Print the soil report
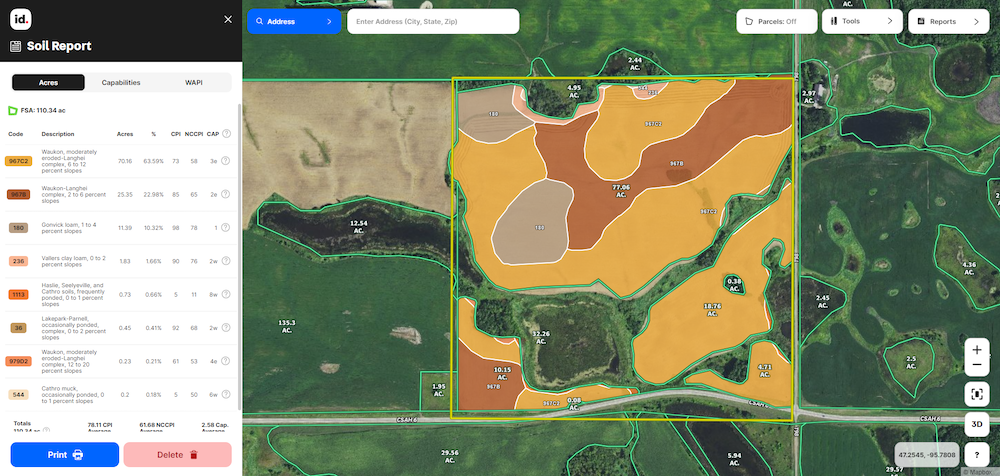The height and width of the screenshot is (476, 1000). click(x=64, y=455)
